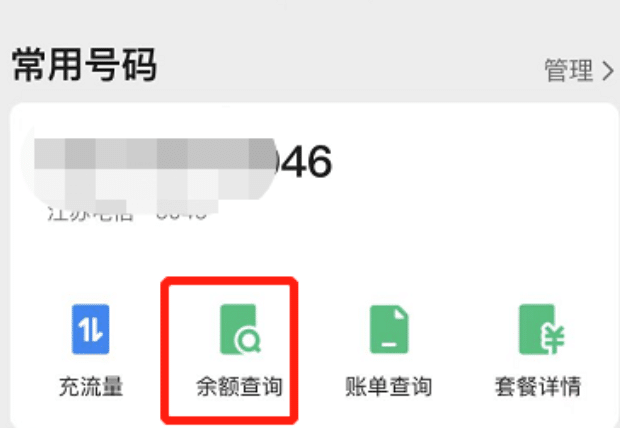Open the 管理 manage link

(569, 70)
